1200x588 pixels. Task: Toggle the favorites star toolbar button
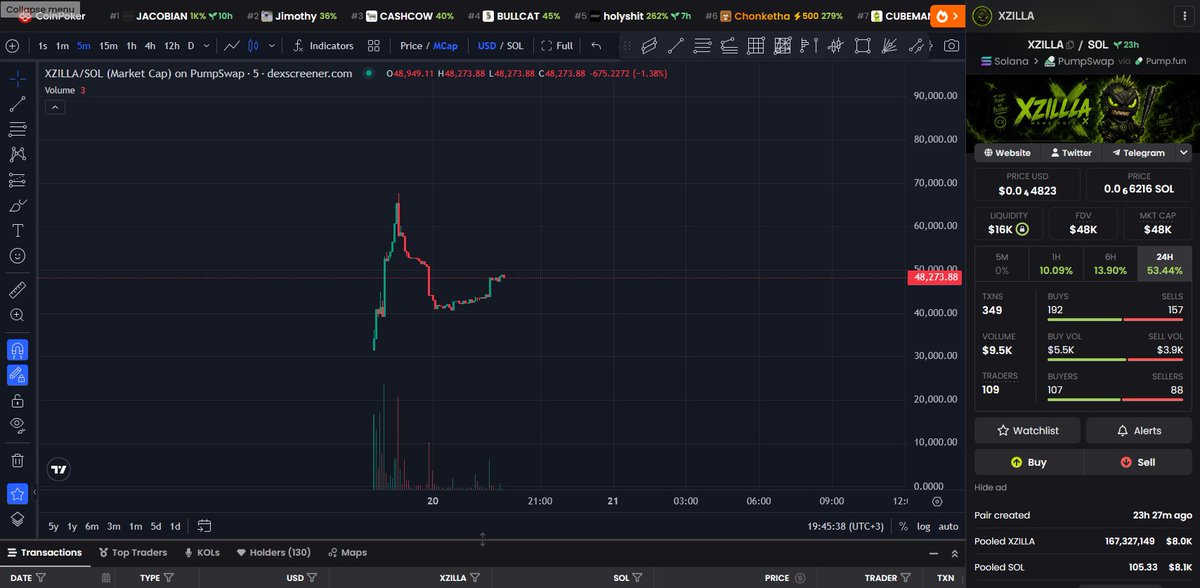17,493
